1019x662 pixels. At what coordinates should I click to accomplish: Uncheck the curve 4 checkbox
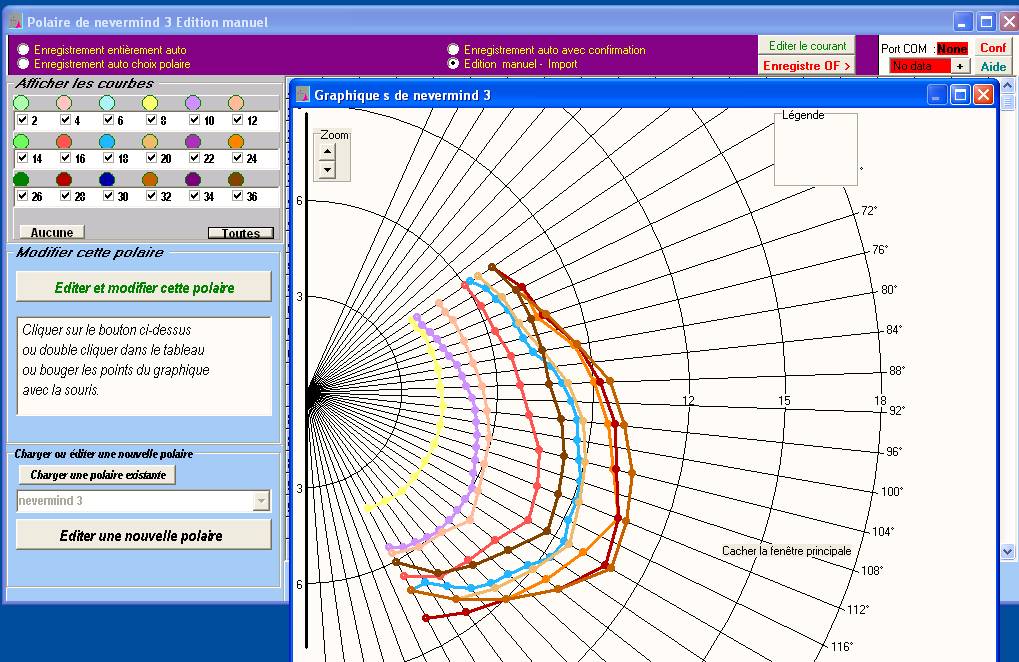point(65,120)
